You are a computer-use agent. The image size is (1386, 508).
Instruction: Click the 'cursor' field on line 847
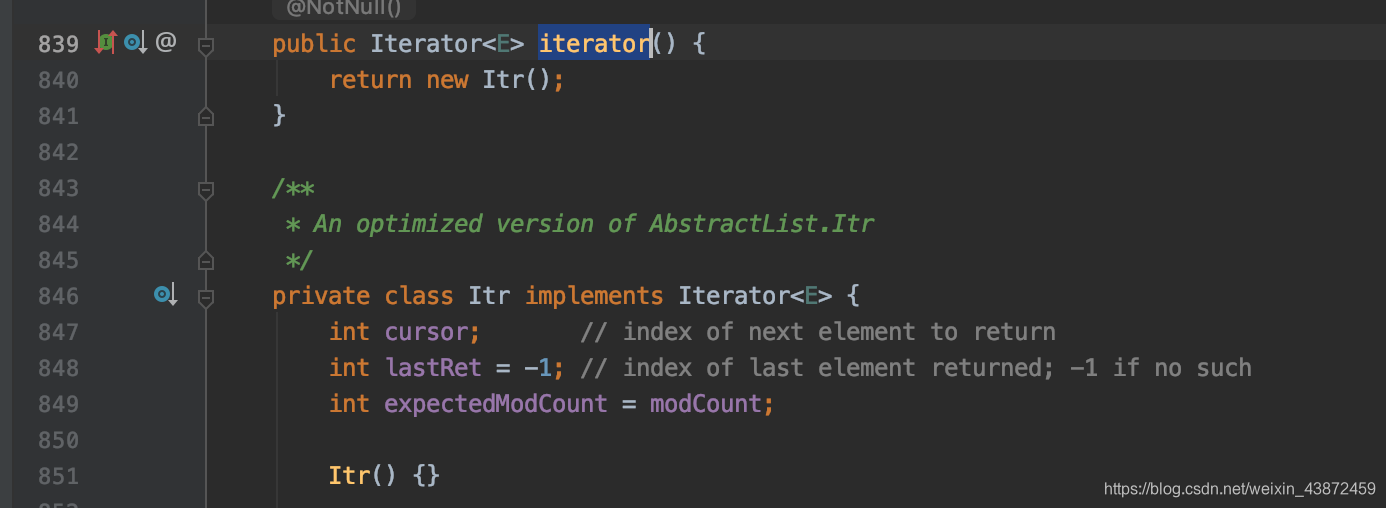point(426,332)
